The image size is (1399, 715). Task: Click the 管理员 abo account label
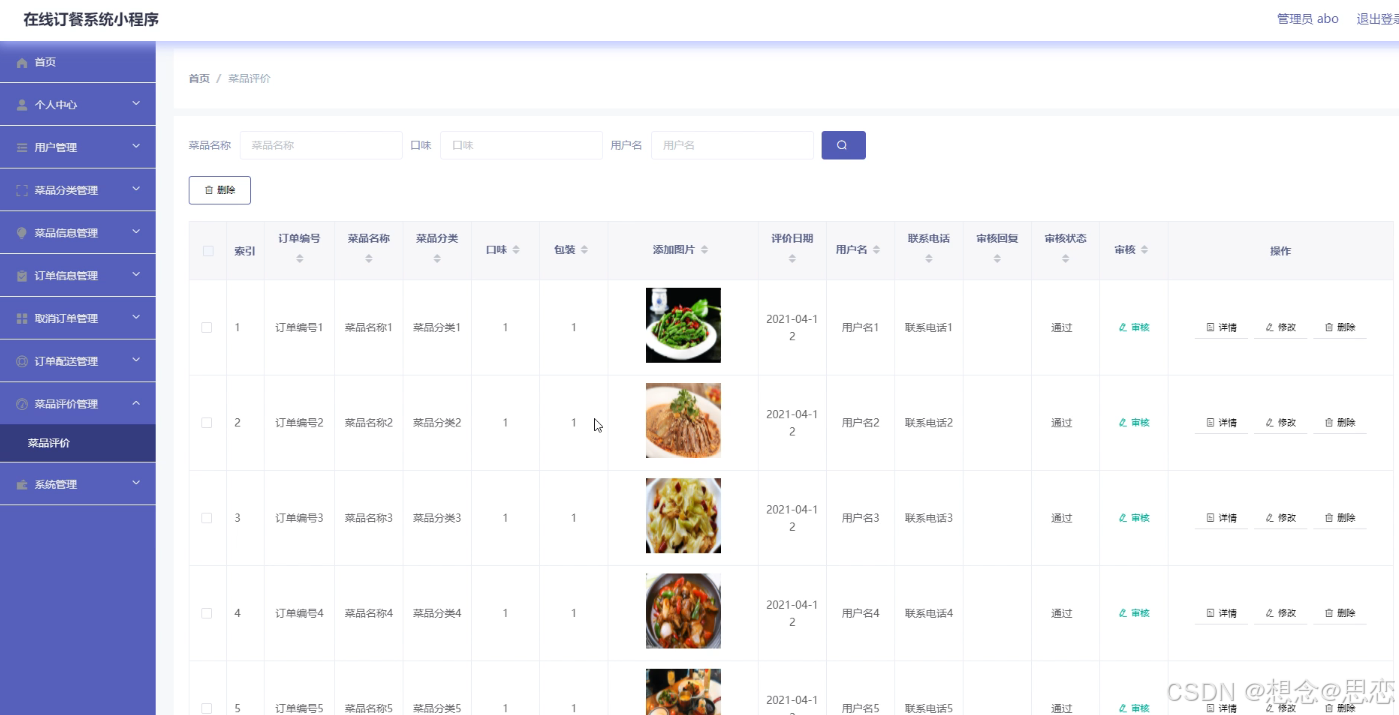[x=1307, y=19]
